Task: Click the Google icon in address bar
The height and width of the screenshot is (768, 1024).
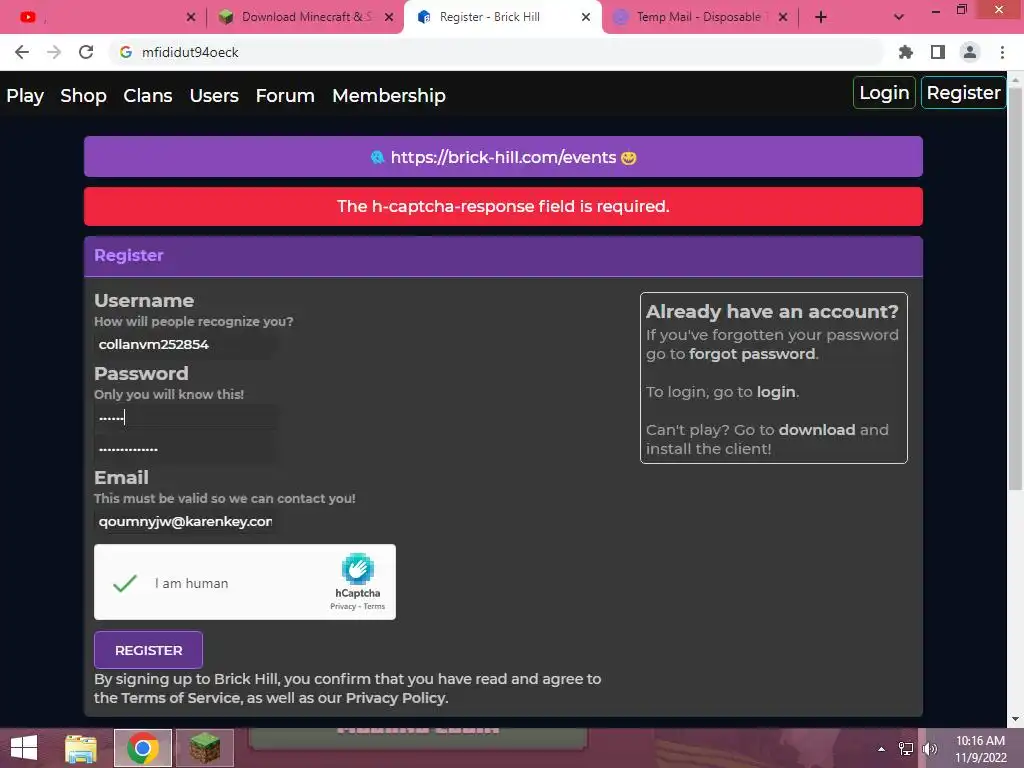Action: (126, 52)
